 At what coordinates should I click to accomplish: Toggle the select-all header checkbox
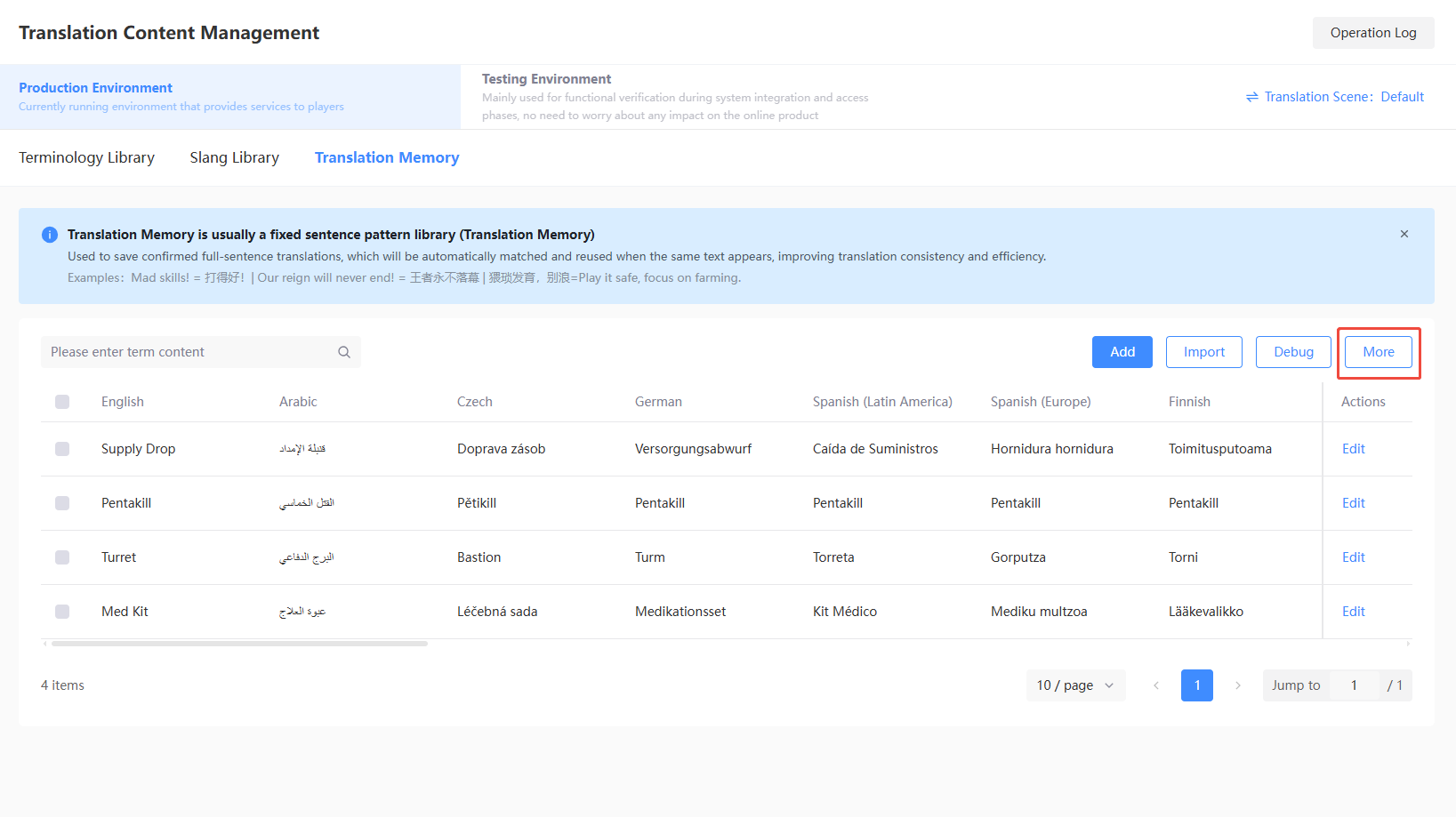pos(62,402)
